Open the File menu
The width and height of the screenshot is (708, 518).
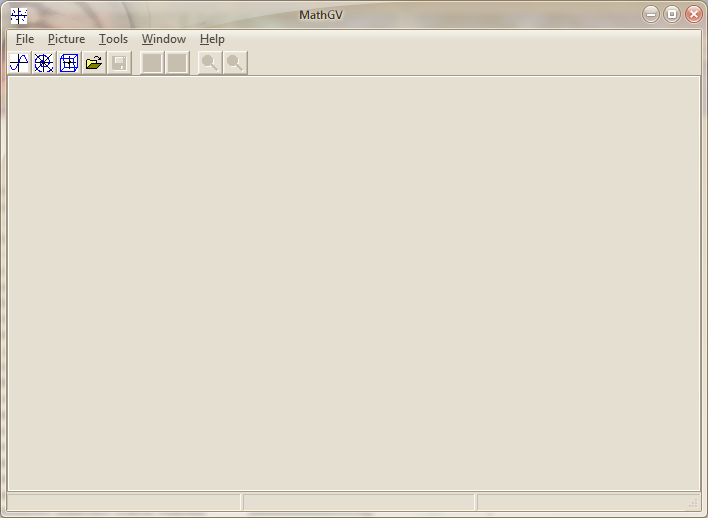25,39
